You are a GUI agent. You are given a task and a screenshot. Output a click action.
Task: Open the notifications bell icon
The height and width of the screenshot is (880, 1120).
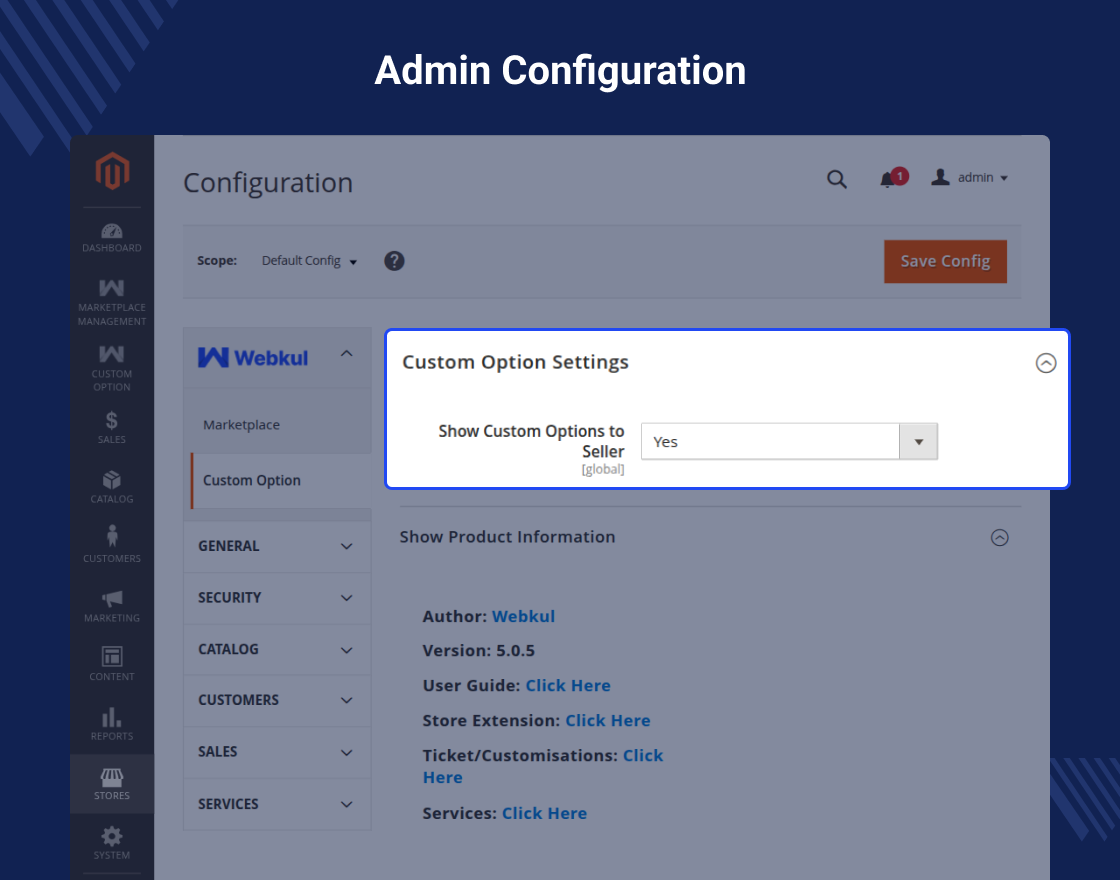pos(888,179)
